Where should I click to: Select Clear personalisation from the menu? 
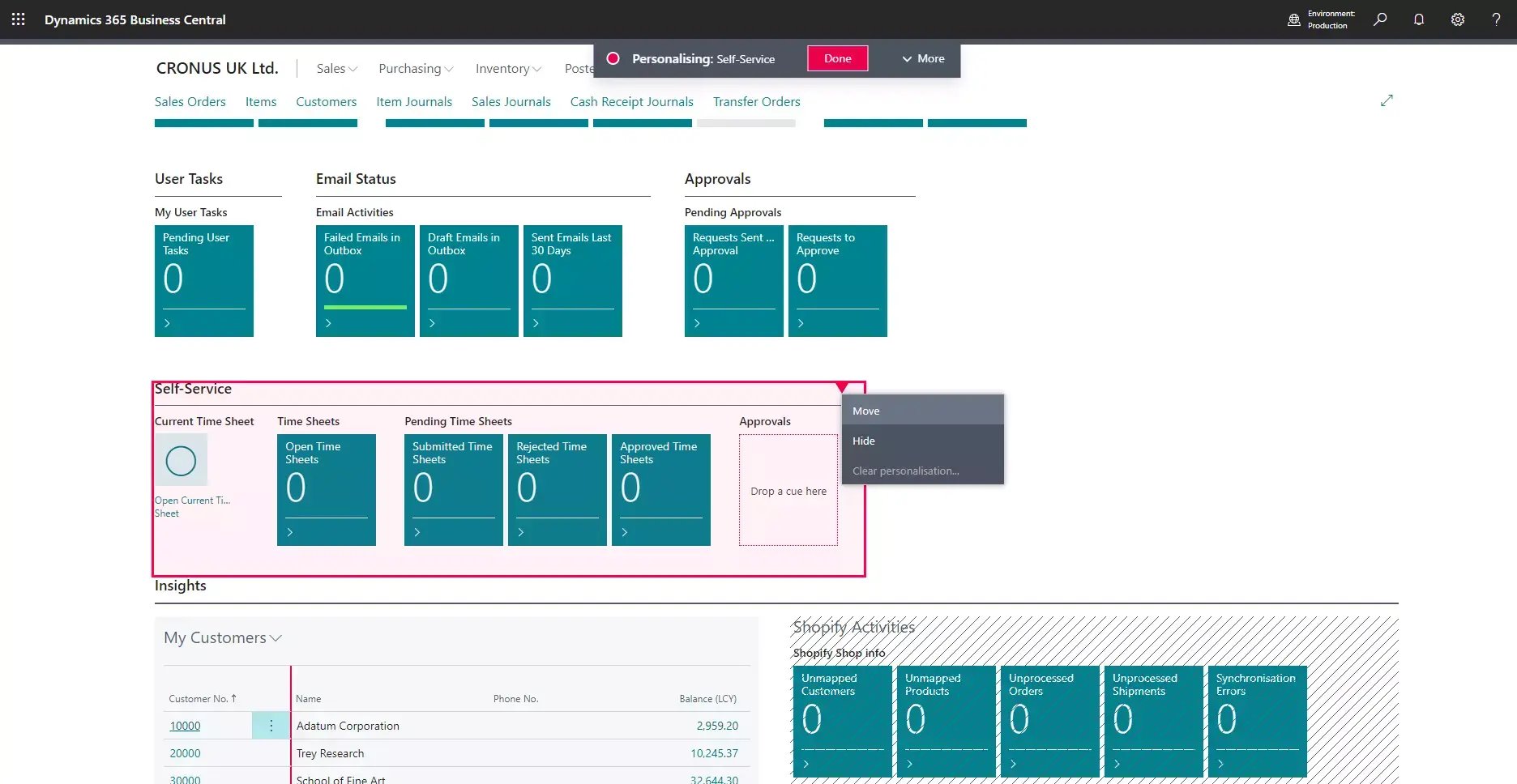[x=923, y=471]
